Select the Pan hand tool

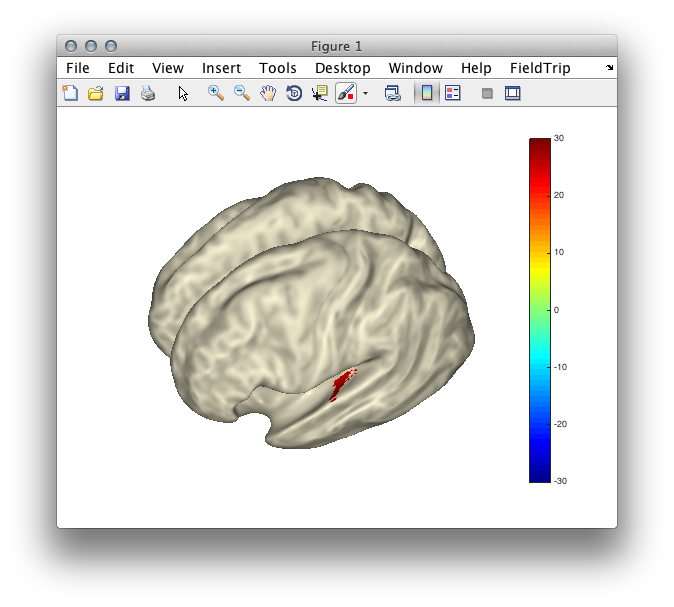[x=268, y=93]
